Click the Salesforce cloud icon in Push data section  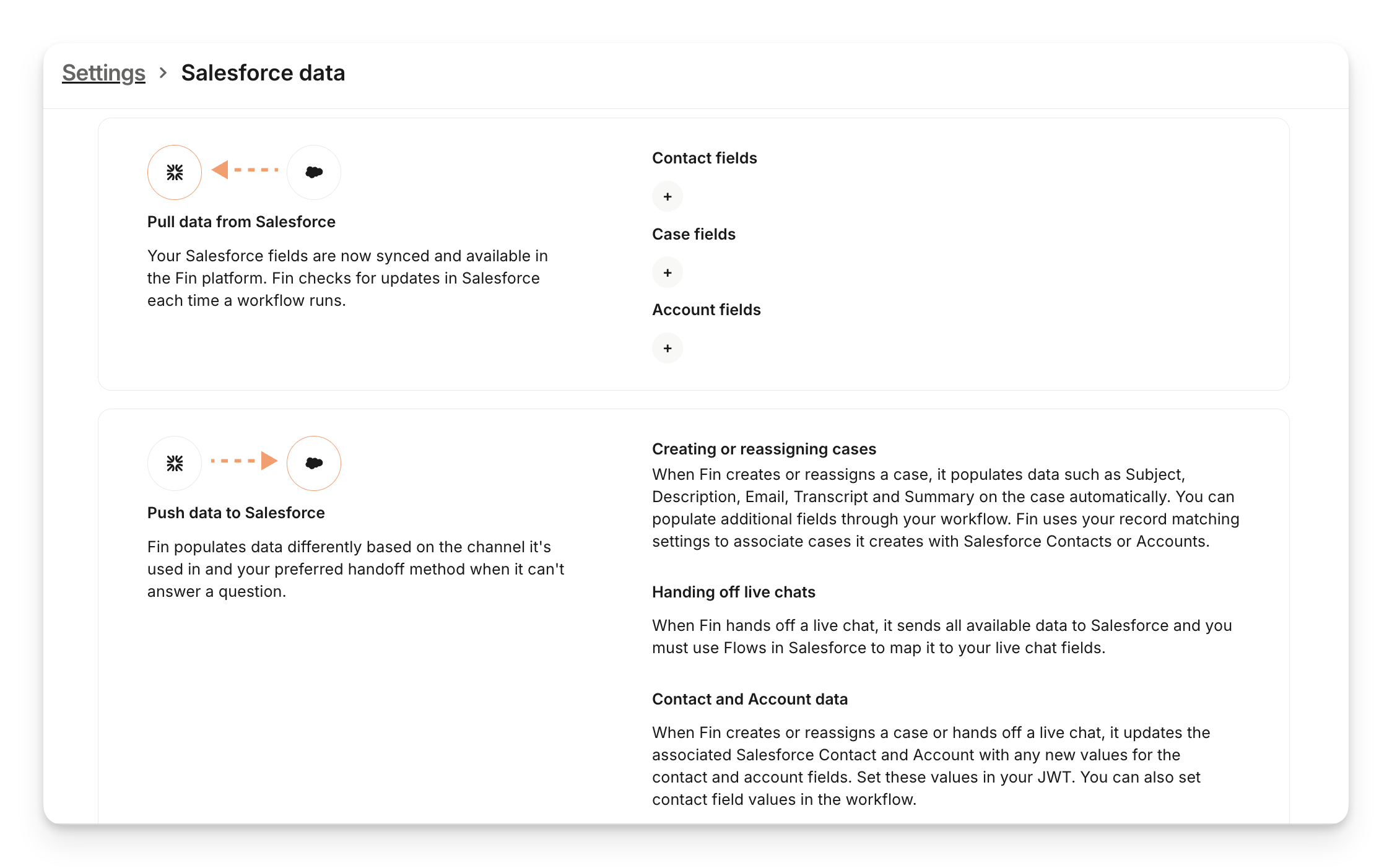314,464
